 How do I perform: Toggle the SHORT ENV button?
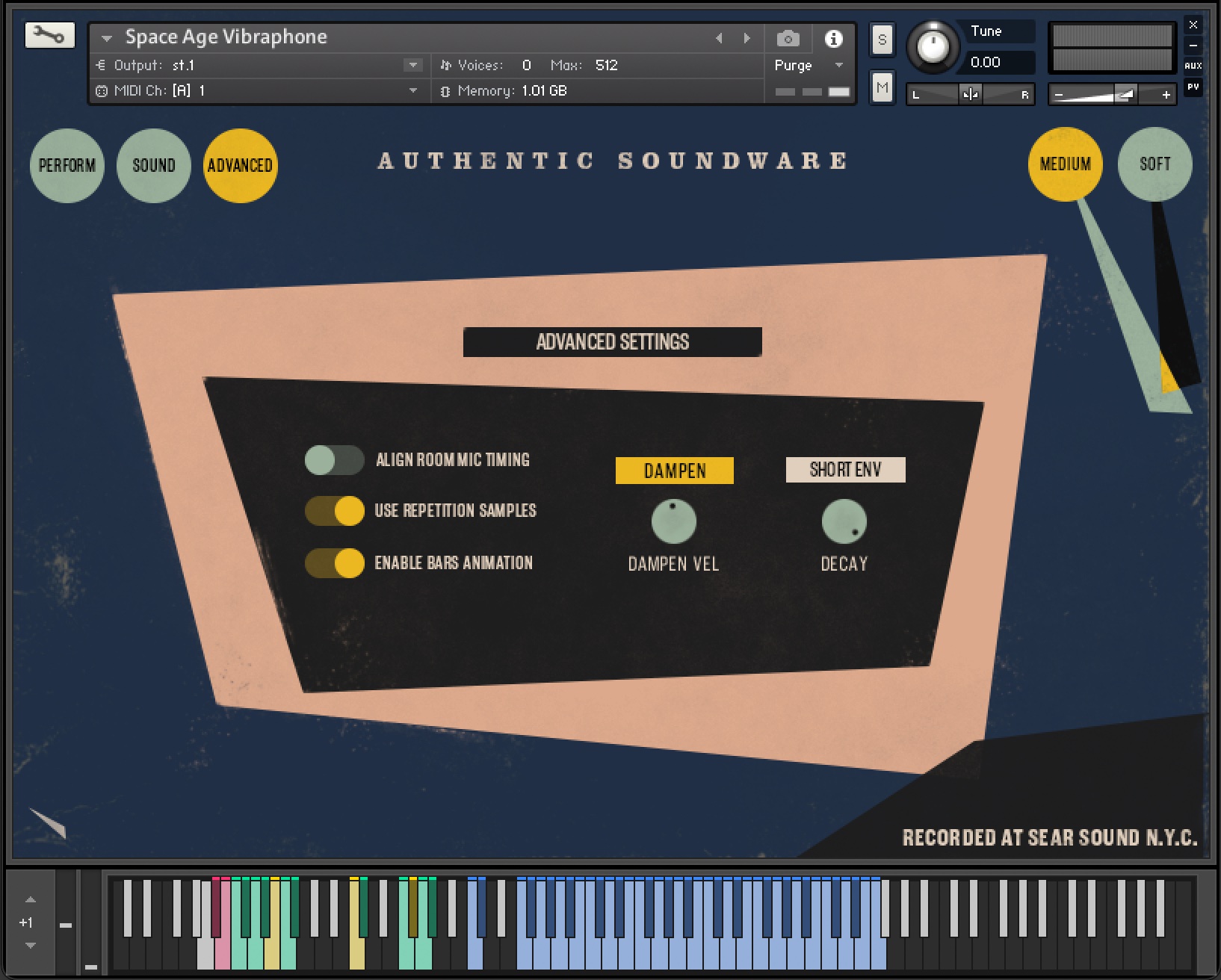[845, 470]
